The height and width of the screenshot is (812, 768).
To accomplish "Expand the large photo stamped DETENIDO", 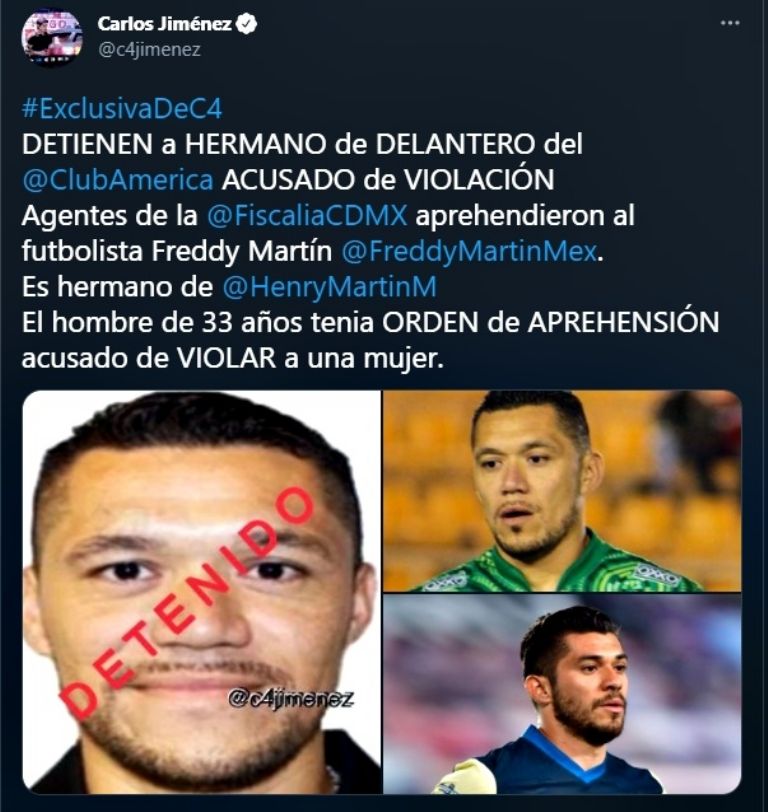I will [x=202, y=592].
